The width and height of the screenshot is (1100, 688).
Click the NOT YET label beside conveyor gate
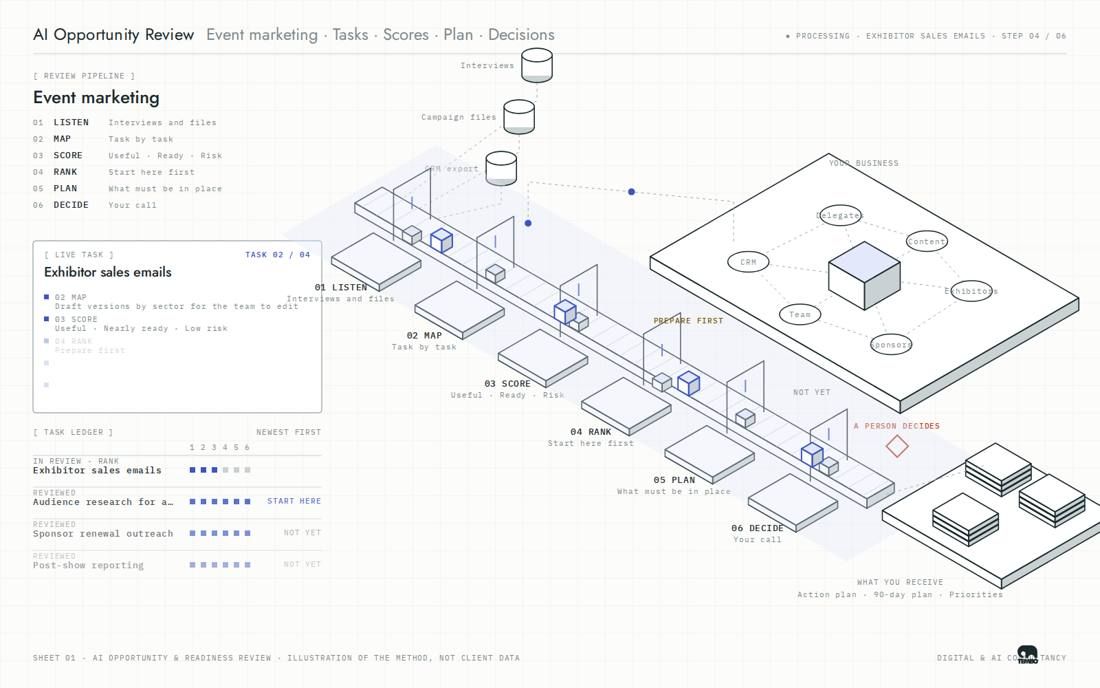click(812, 392)
